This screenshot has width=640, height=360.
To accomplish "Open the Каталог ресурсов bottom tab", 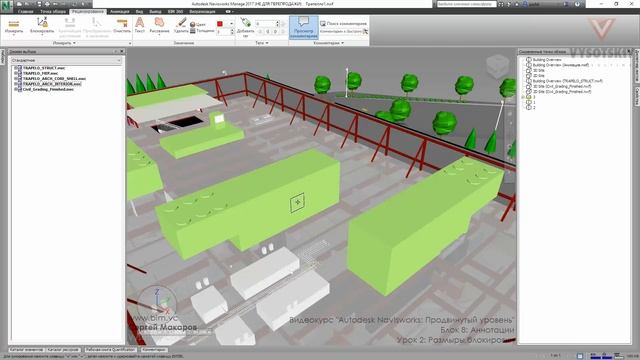I will [63, 350].
